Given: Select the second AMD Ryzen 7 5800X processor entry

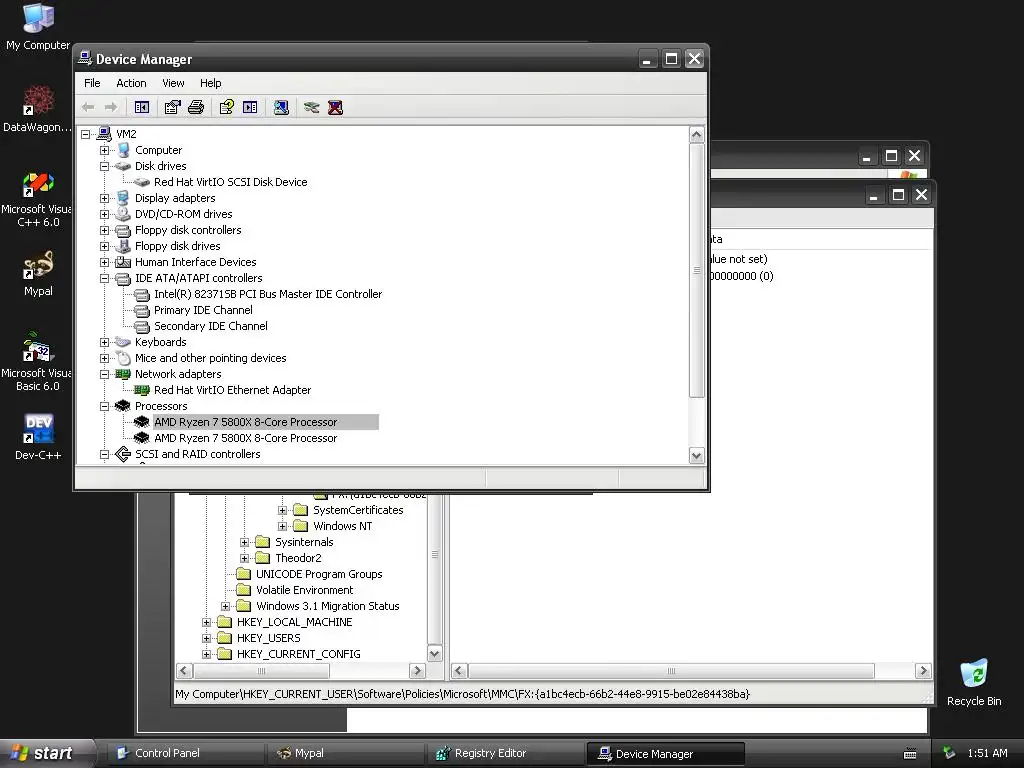Looking at the screenshot, I should [x=246, y=438].
